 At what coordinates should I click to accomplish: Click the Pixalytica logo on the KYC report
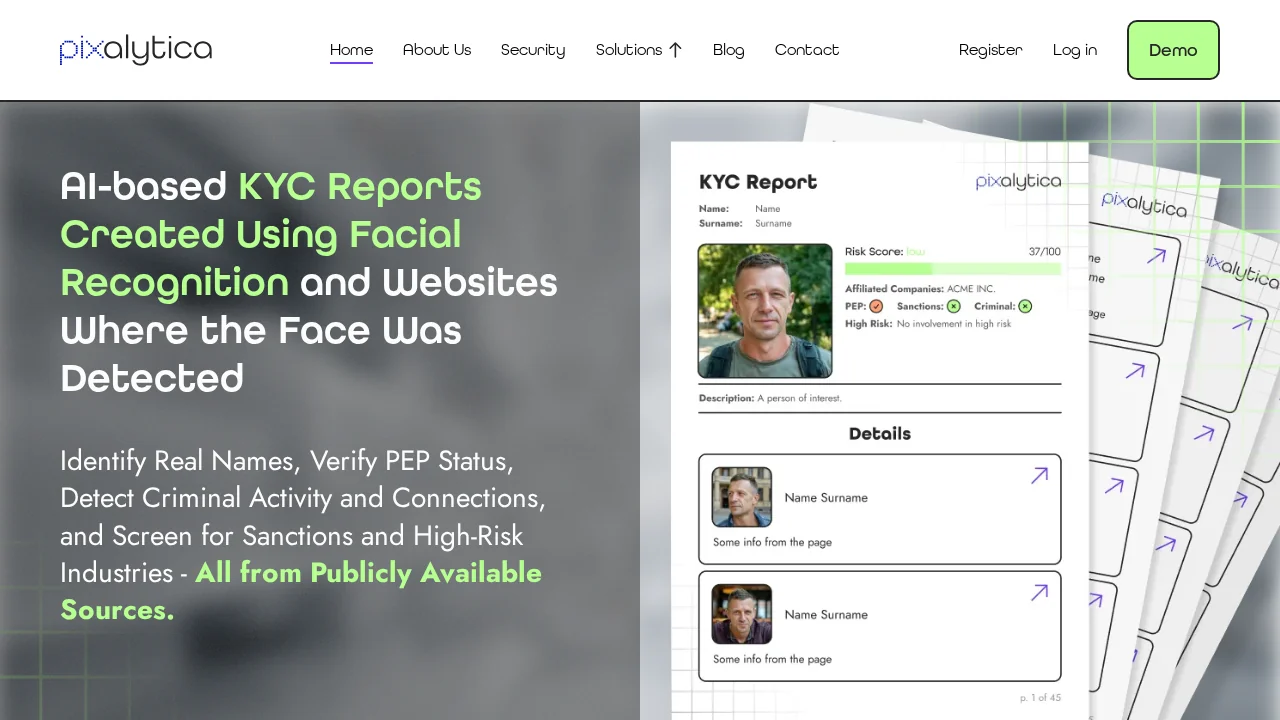tap(1018, 181)
